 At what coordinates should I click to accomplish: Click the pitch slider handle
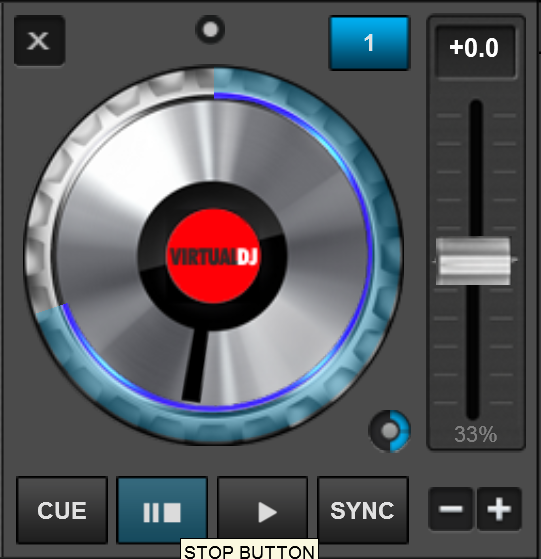[473, 261]
